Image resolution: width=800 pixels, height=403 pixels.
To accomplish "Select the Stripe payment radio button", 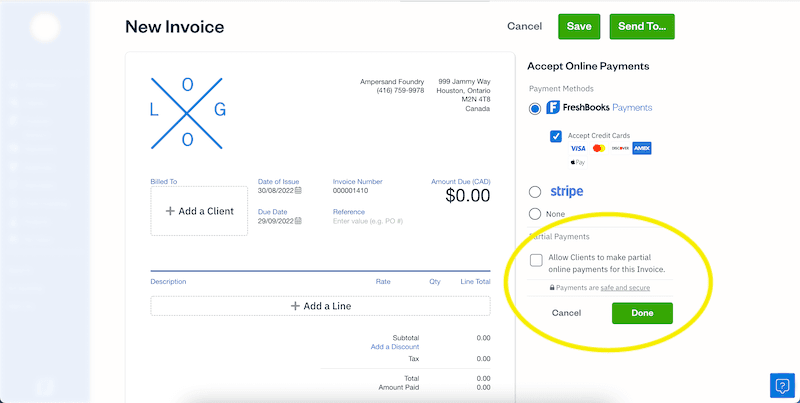I will (536, 191).
